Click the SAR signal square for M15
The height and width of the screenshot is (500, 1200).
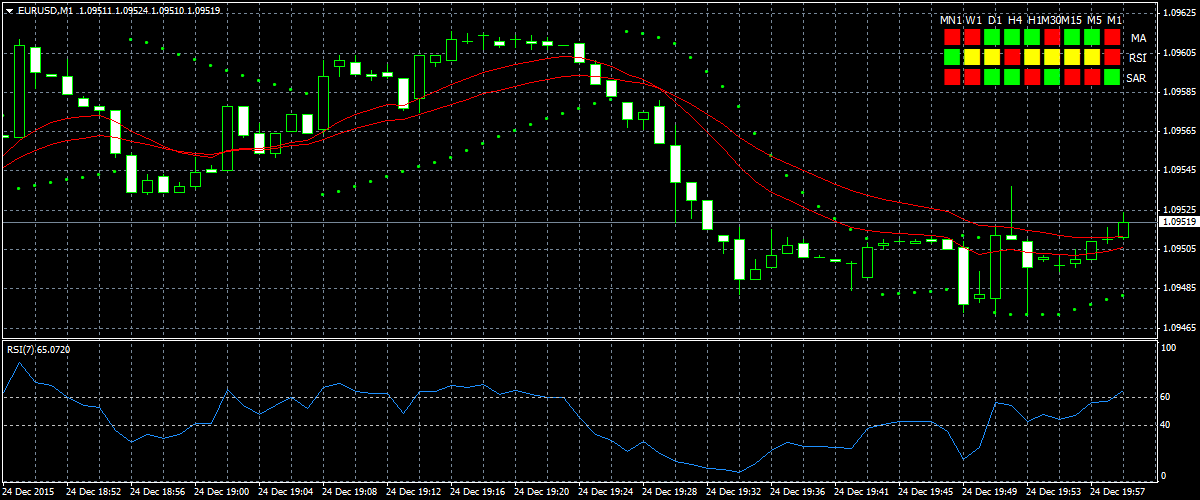point(1072,77)
